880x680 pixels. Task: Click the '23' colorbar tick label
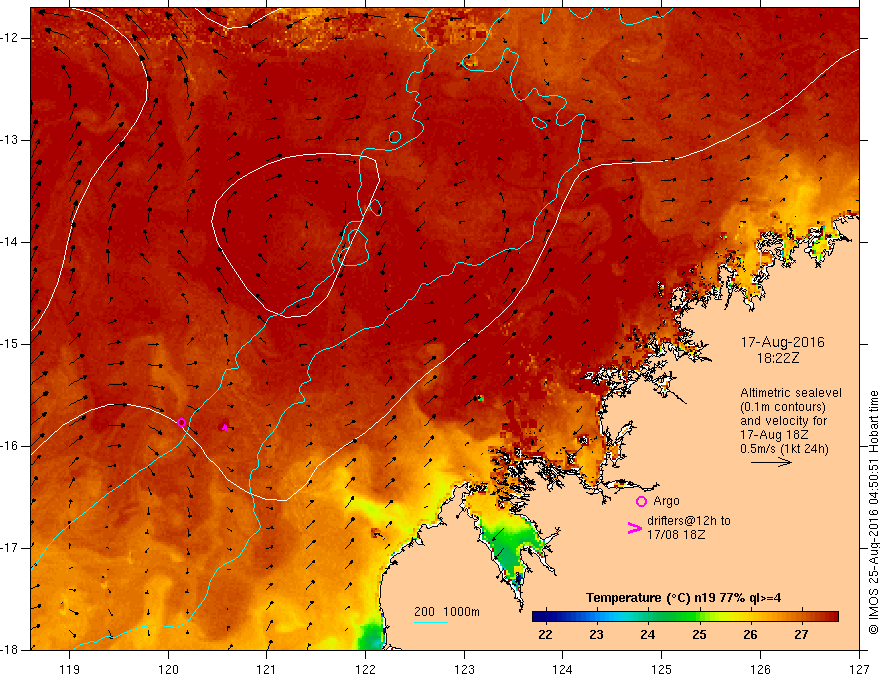pos(596,635)
